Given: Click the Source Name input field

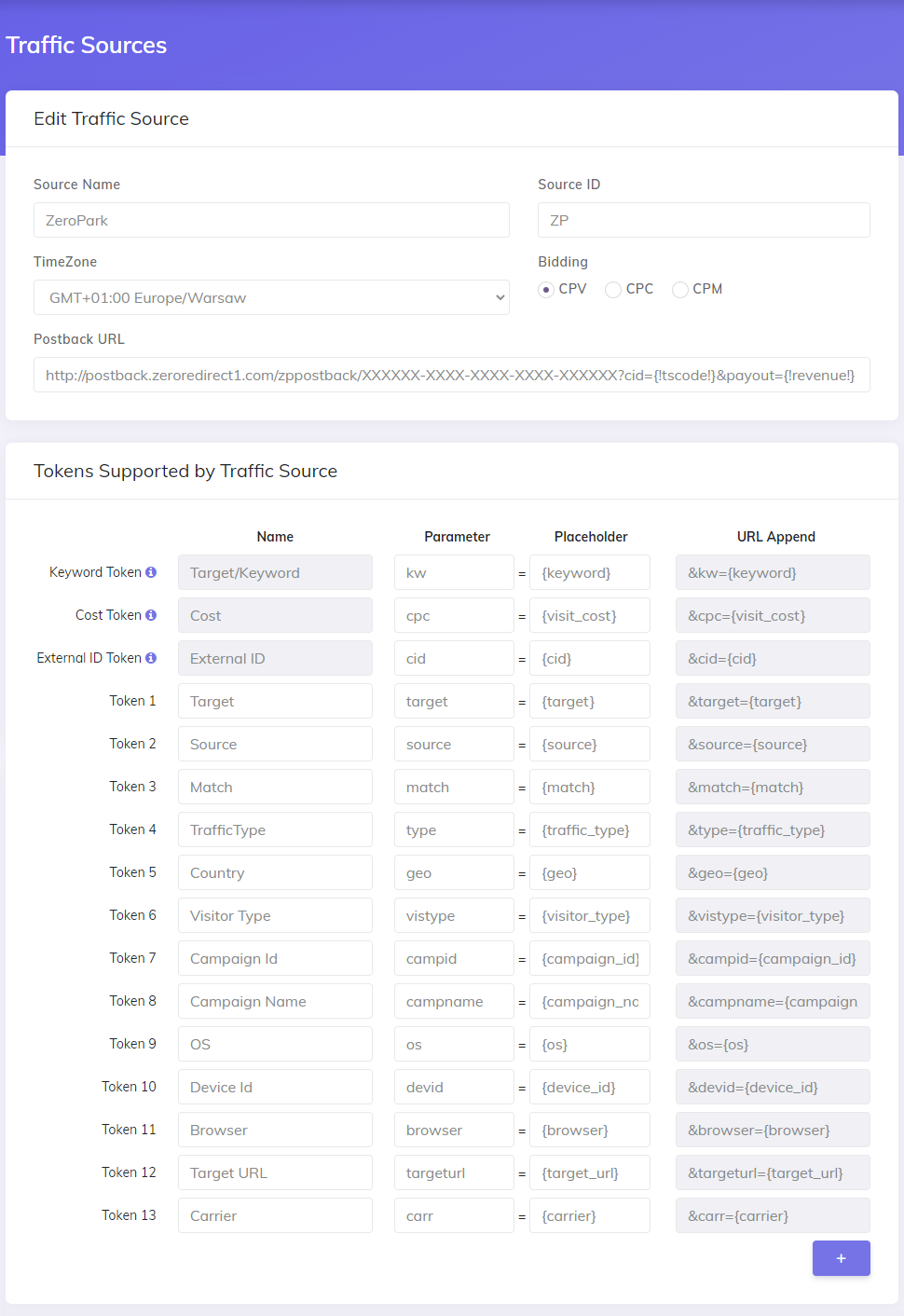Looking at the screenshot, I should (271, 220).
